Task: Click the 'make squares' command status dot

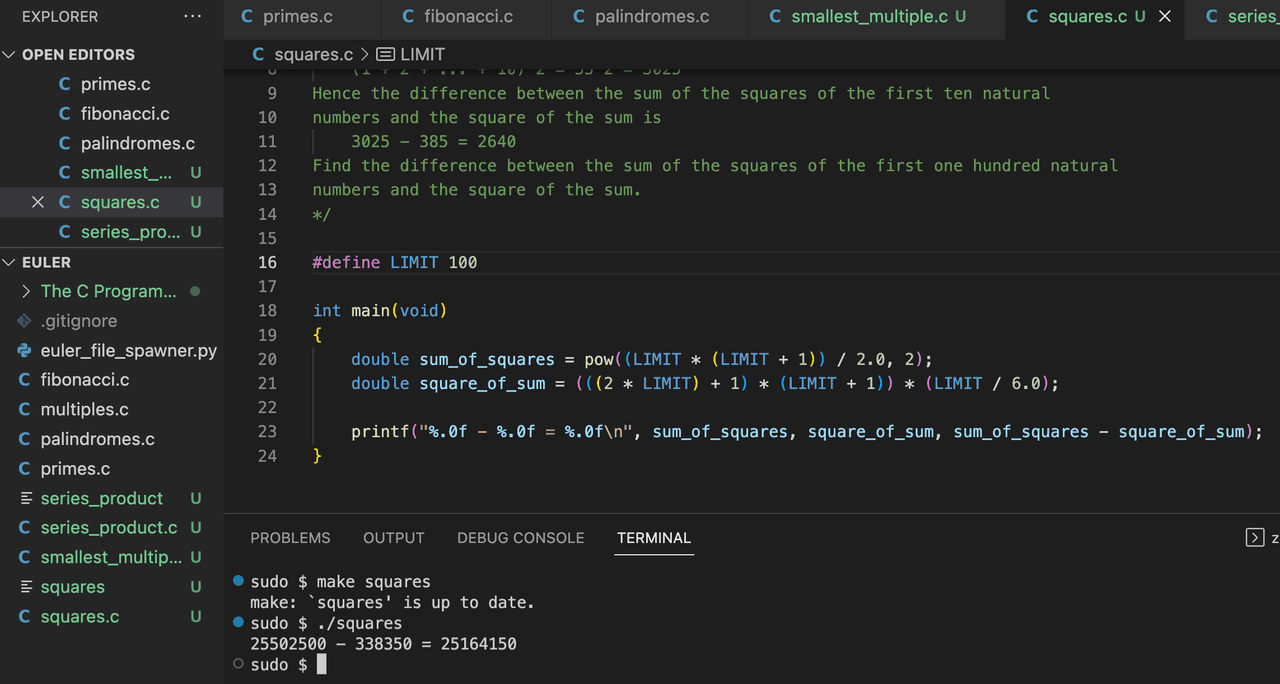Action: click(238, 581)
